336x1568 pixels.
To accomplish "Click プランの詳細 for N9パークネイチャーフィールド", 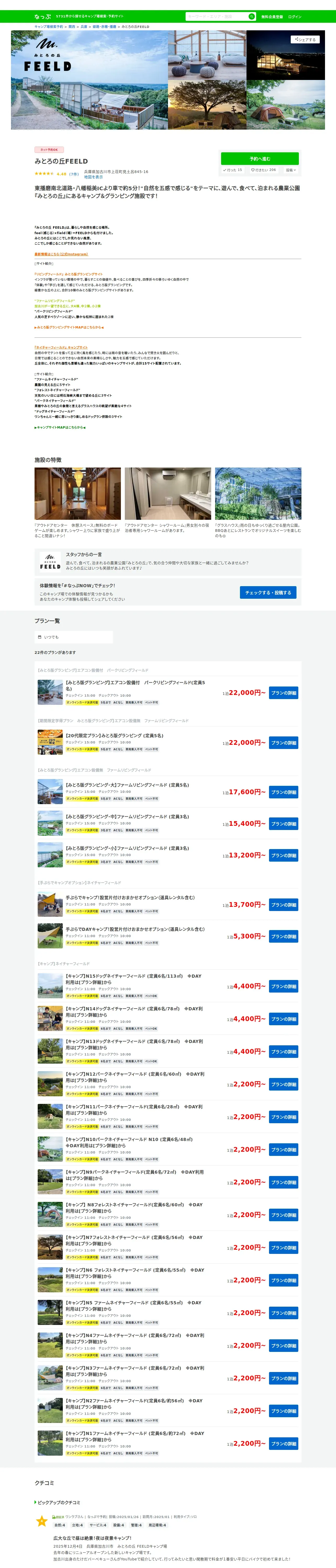I will (x=284, y=1182).
